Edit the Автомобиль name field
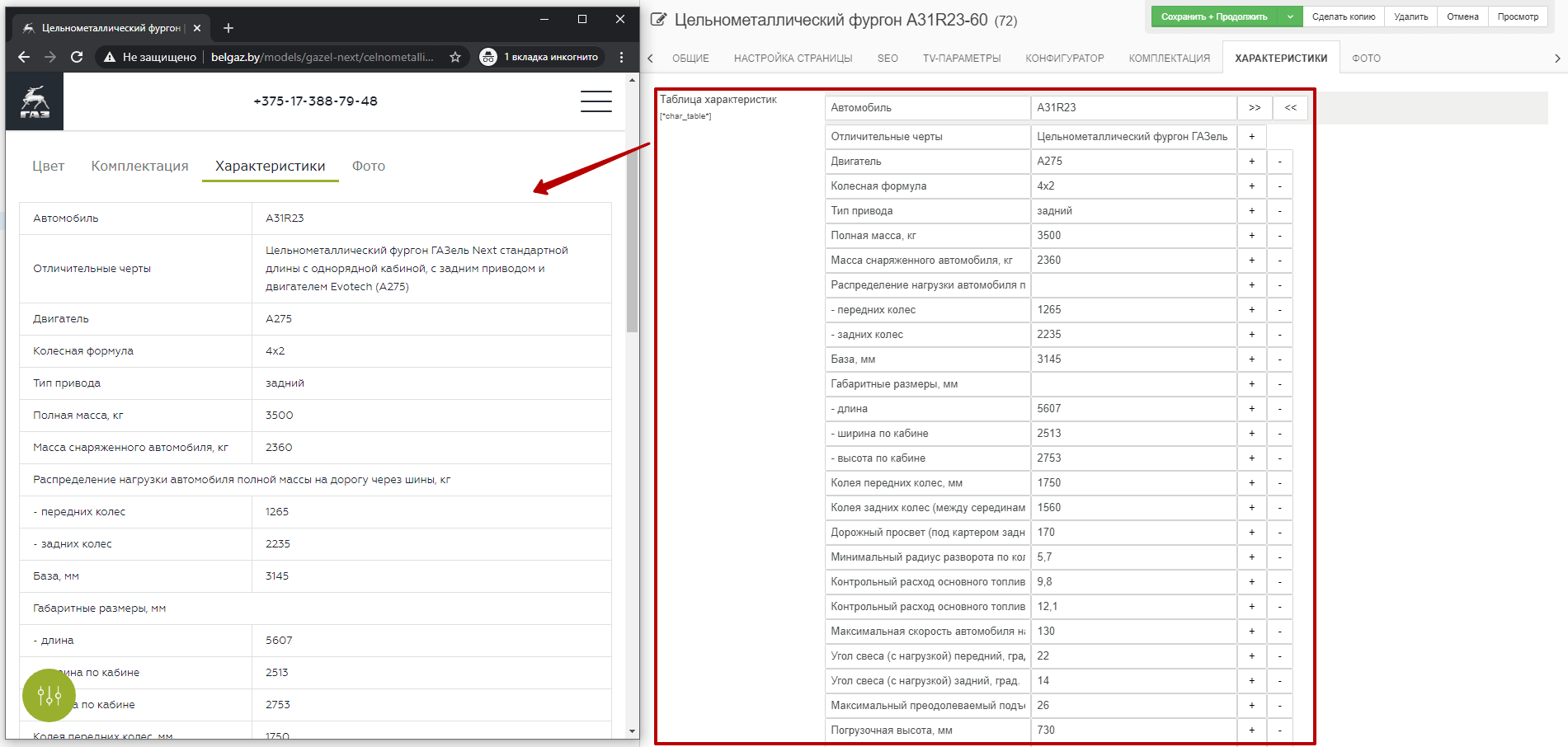Screen dimensions: 1568x747 point(927,108)
